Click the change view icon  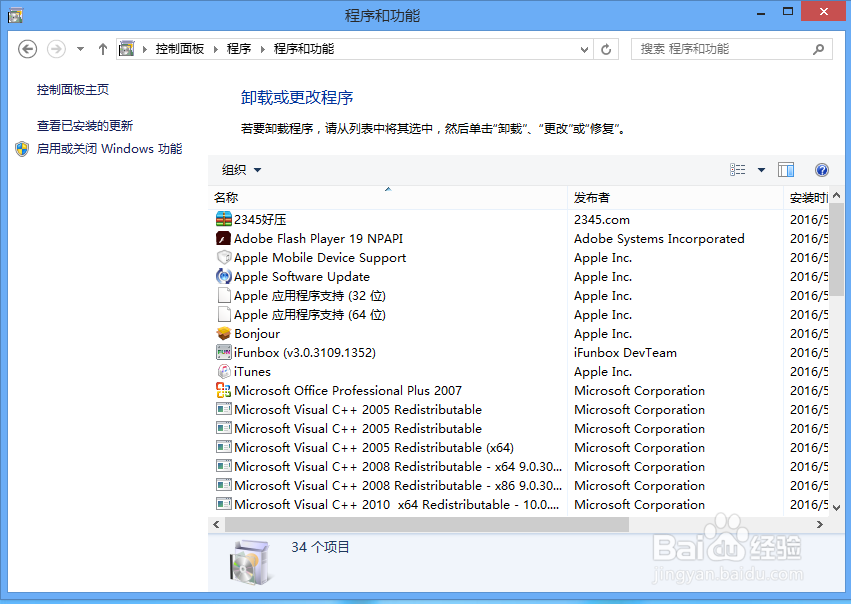738,170
